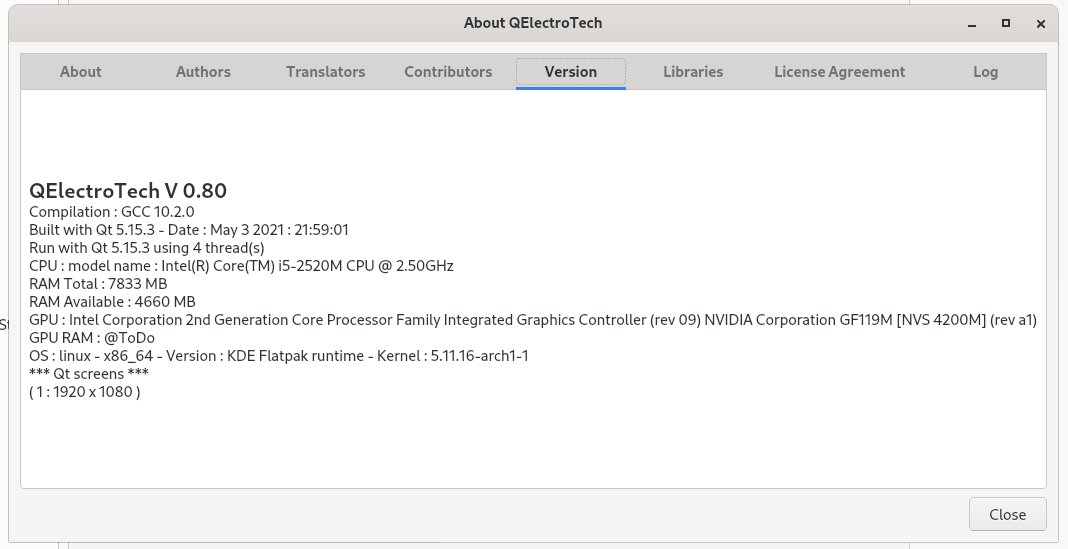View the License Agreement tab
The height and width of the screenshot is (549, 1068).
coord(839,72)
